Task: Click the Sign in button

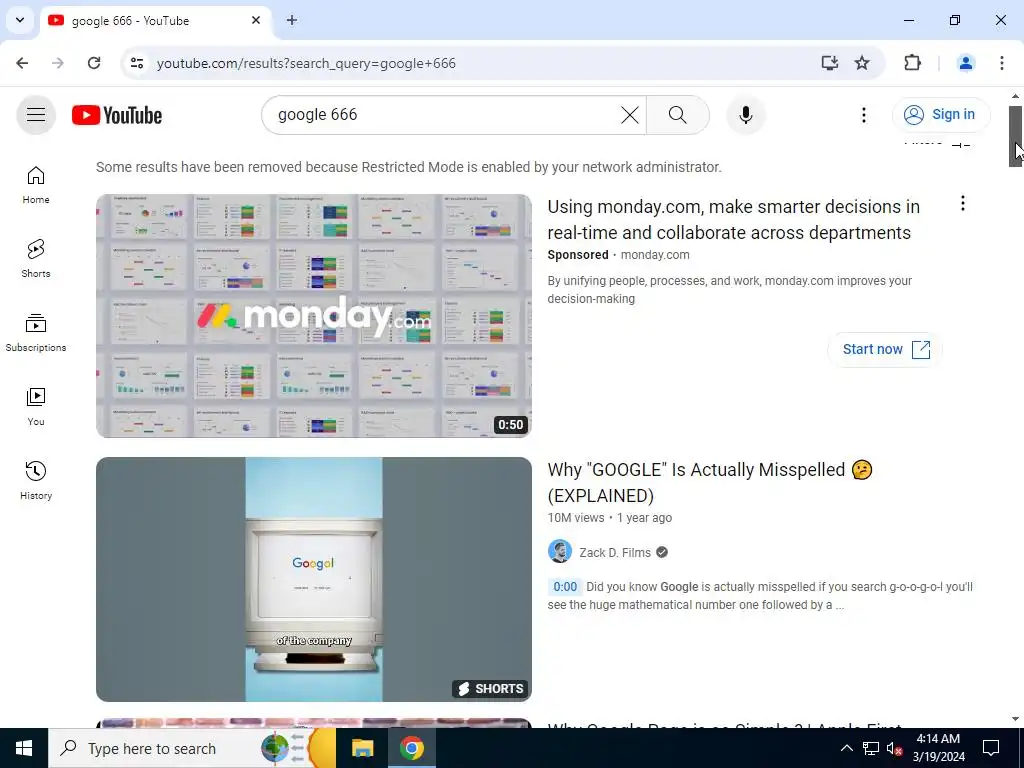Action: point(941,115)
